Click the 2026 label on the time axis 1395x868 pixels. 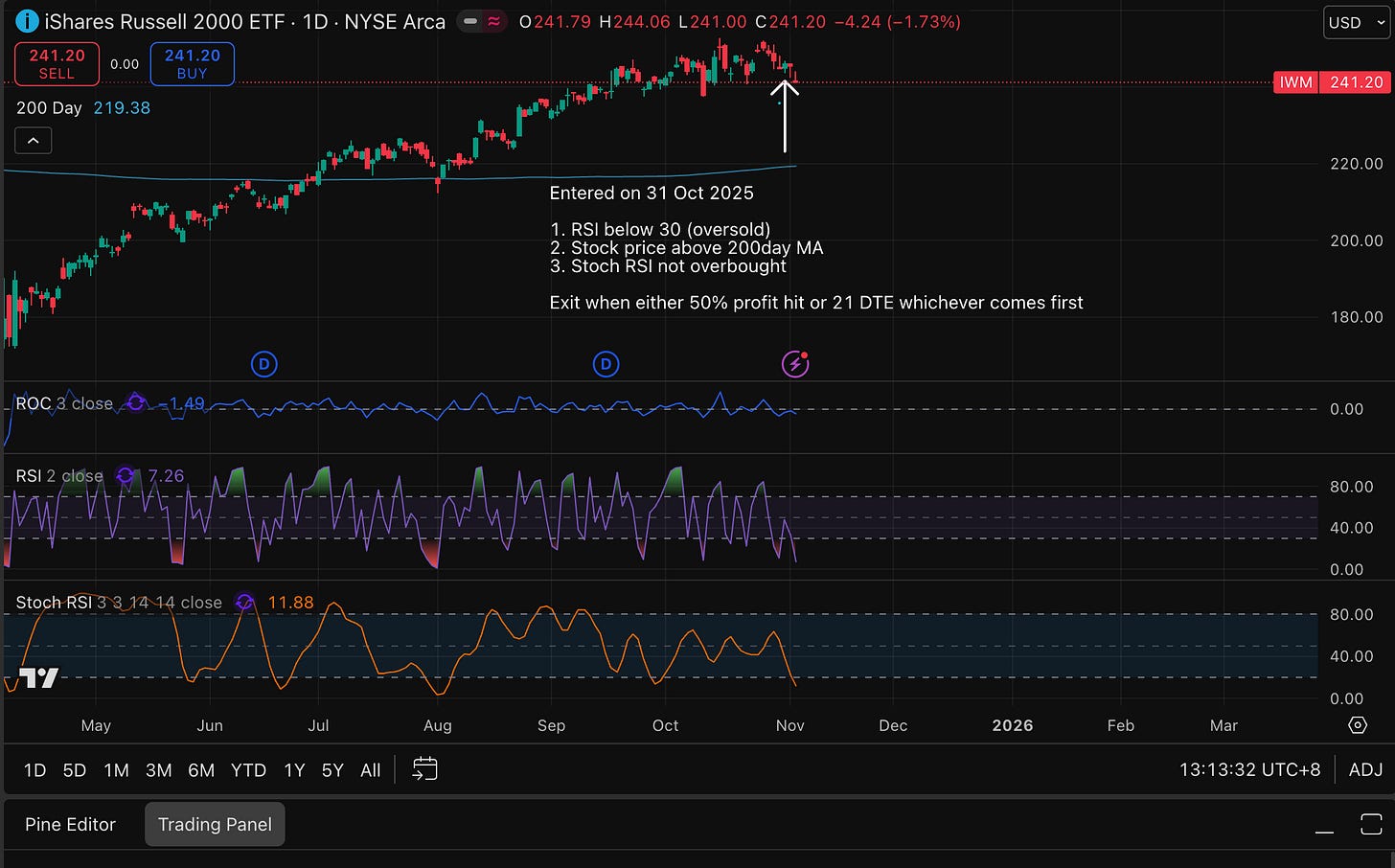click(1013, 725)
